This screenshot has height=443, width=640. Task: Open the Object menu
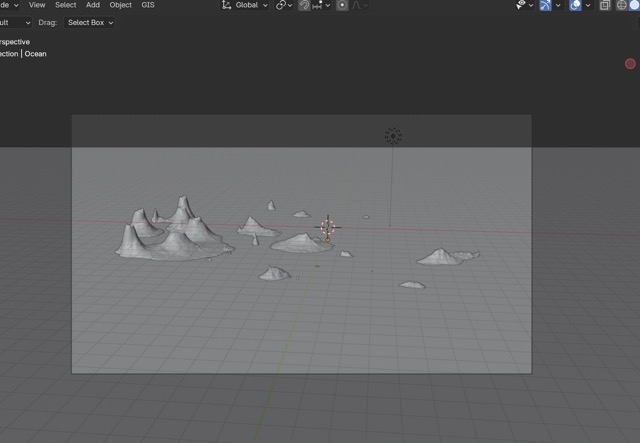(x=120, y=5)
